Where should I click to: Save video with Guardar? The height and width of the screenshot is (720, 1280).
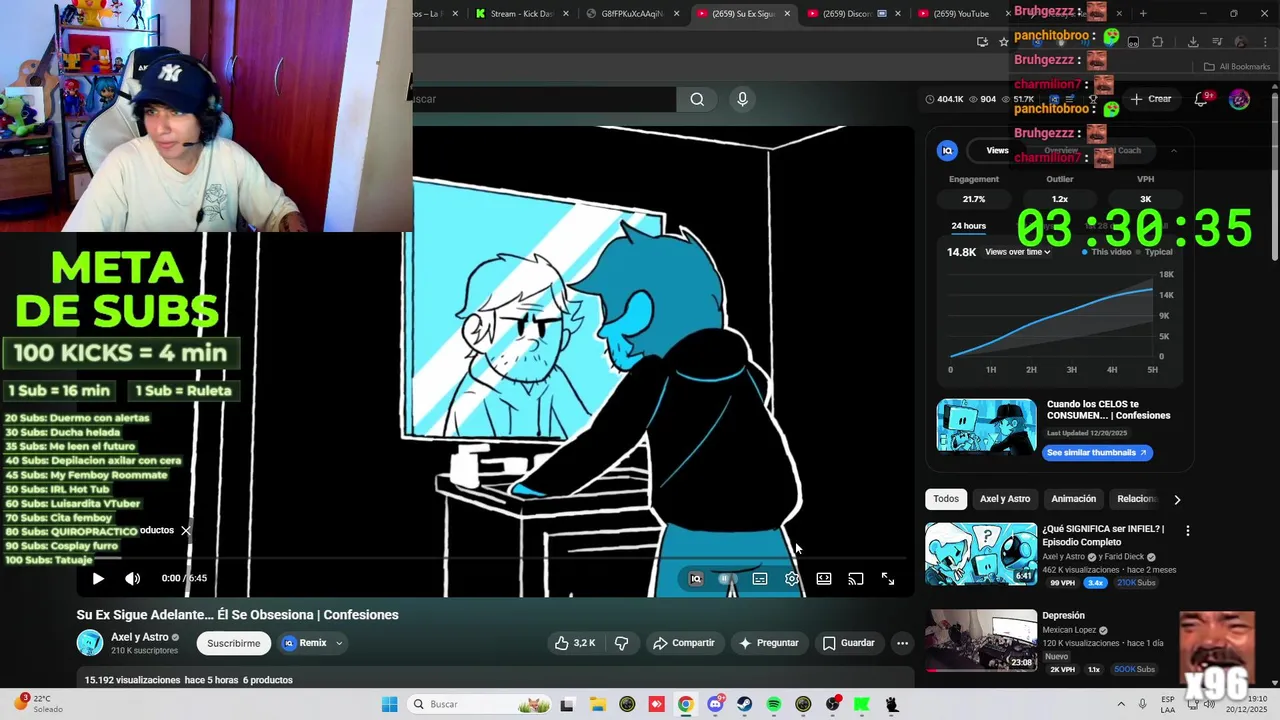[x=848, y=643]
